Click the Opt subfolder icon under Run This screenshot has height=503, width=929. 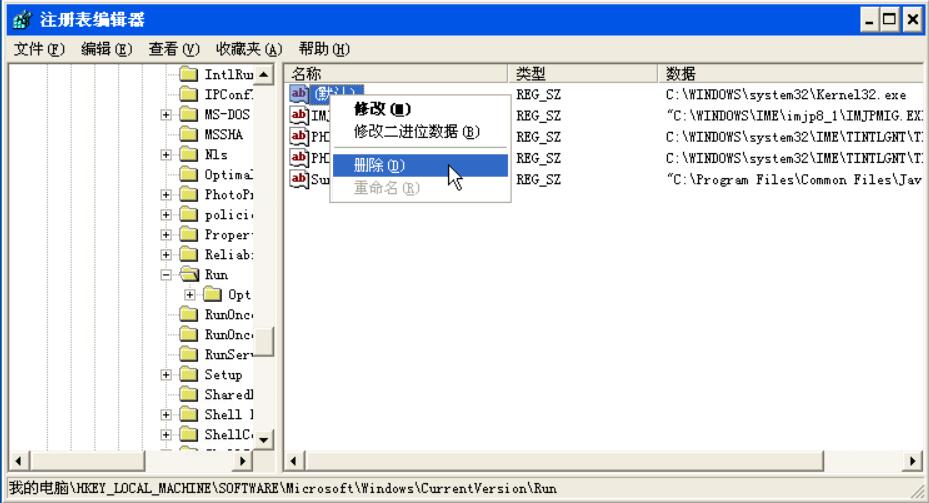coord(212,294)
